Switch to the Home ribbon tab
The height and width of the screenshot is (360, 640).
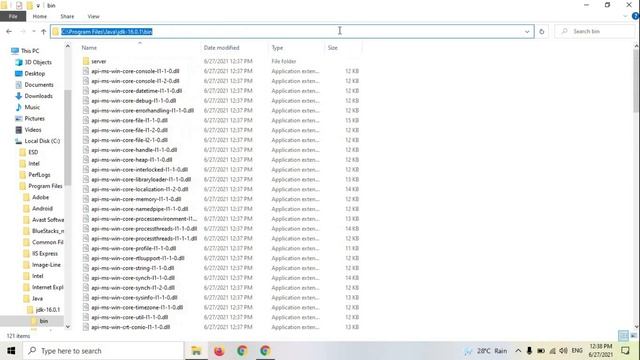tap(40, 16)
